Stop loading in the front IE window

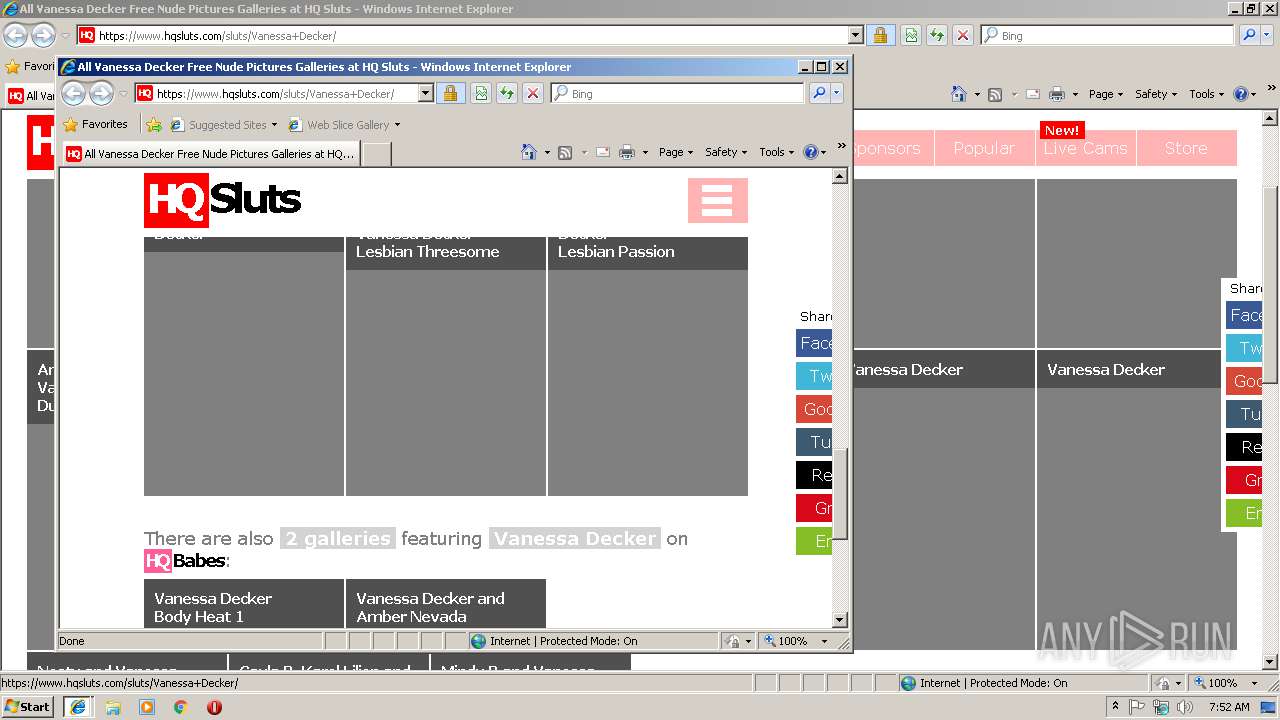pyautogui.click(x=533, y=93)
